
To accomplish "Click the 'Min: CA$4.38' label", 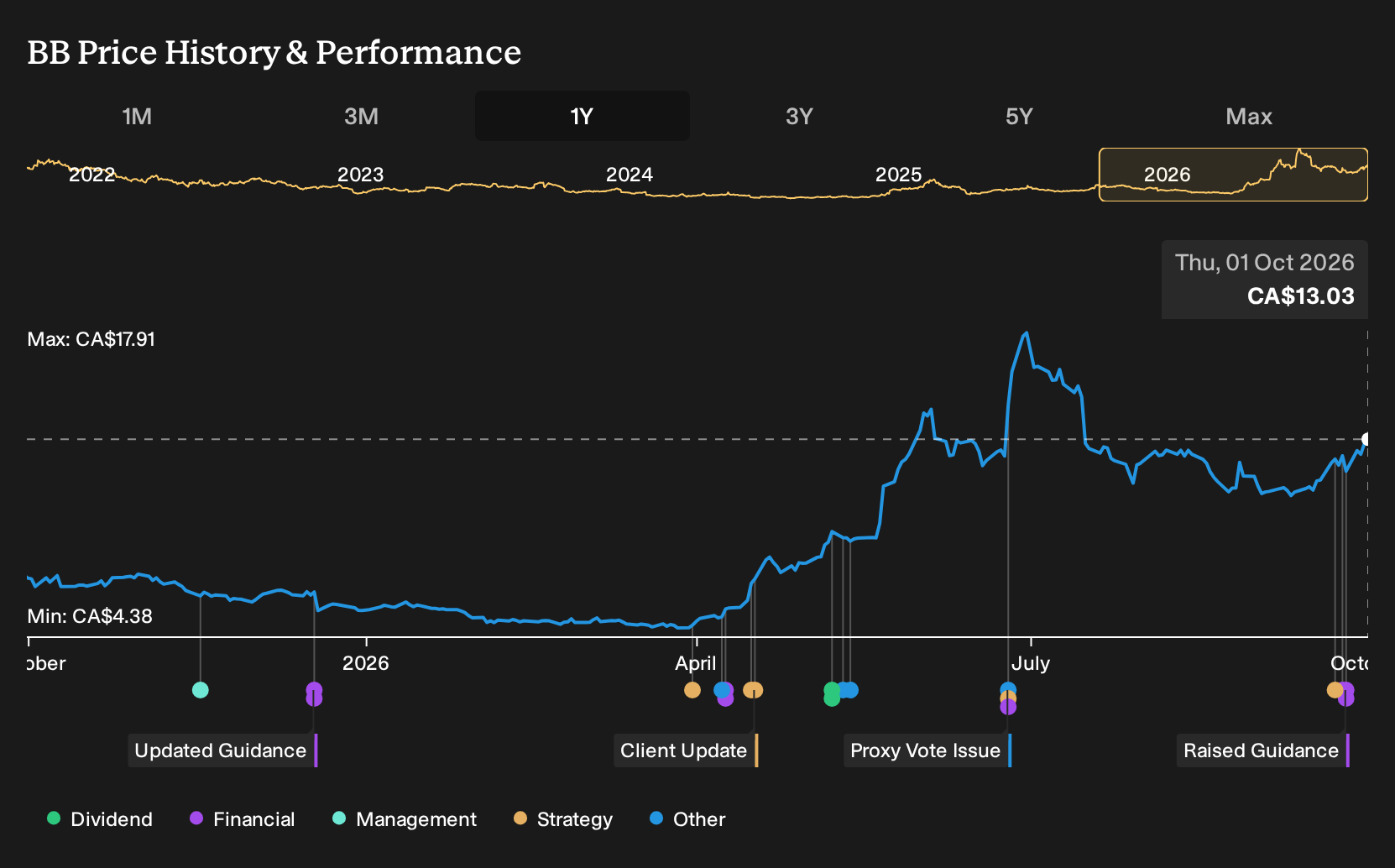I will click(x=90, y=616).
